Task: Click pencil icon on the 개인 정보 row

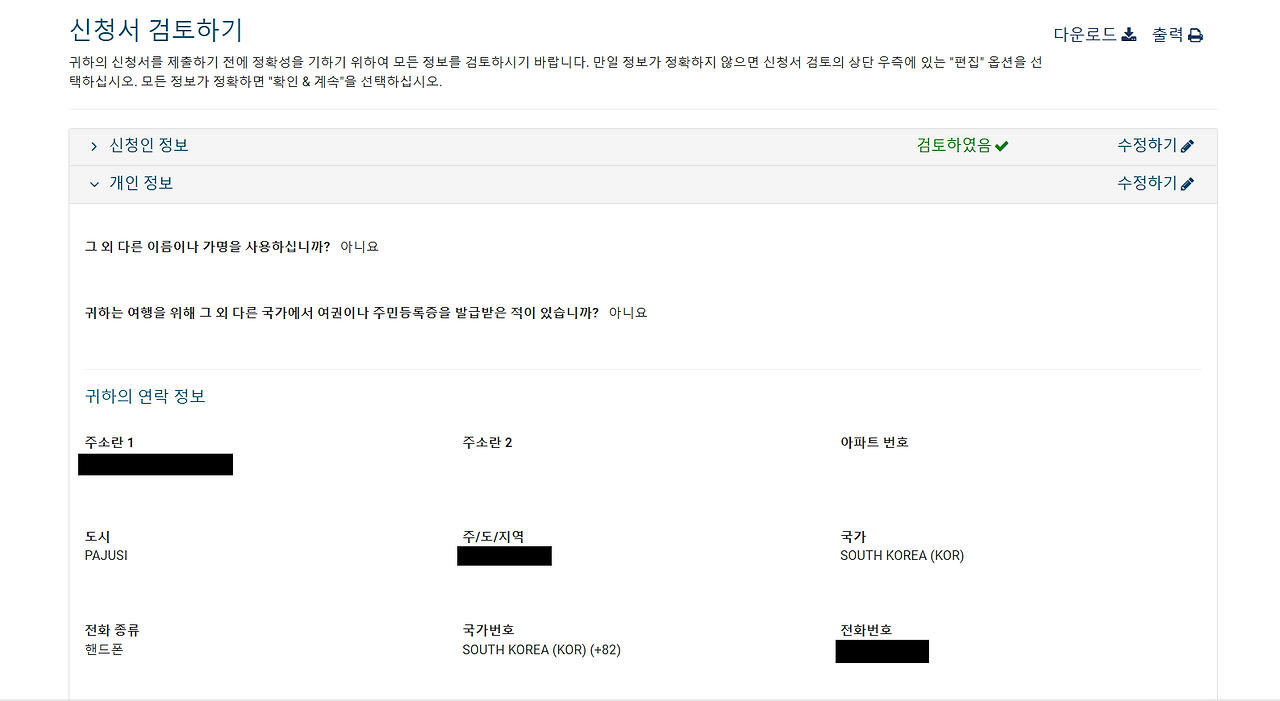Action: [1188, 183]
